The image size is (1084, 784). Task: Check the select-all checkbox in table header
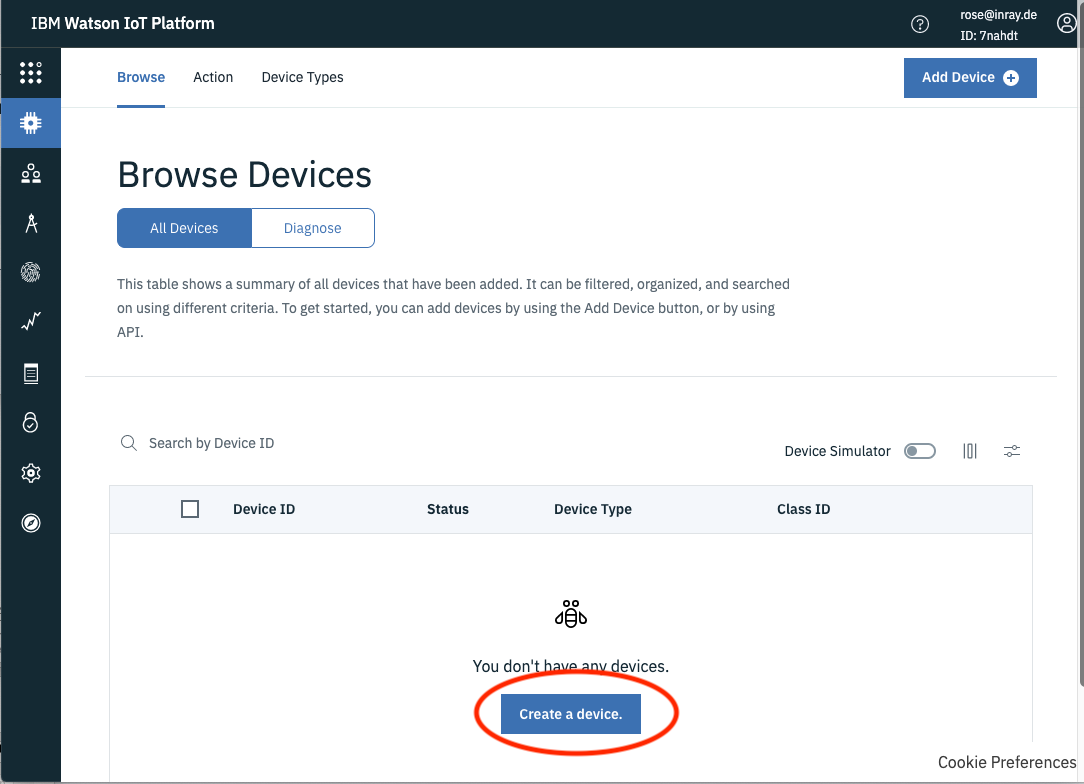[189, 508]
